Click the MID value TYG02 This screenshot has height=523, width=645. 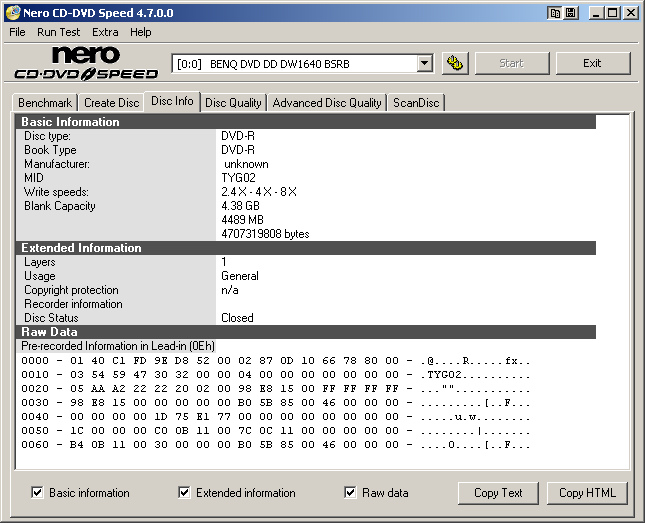[x=238, y=178]
